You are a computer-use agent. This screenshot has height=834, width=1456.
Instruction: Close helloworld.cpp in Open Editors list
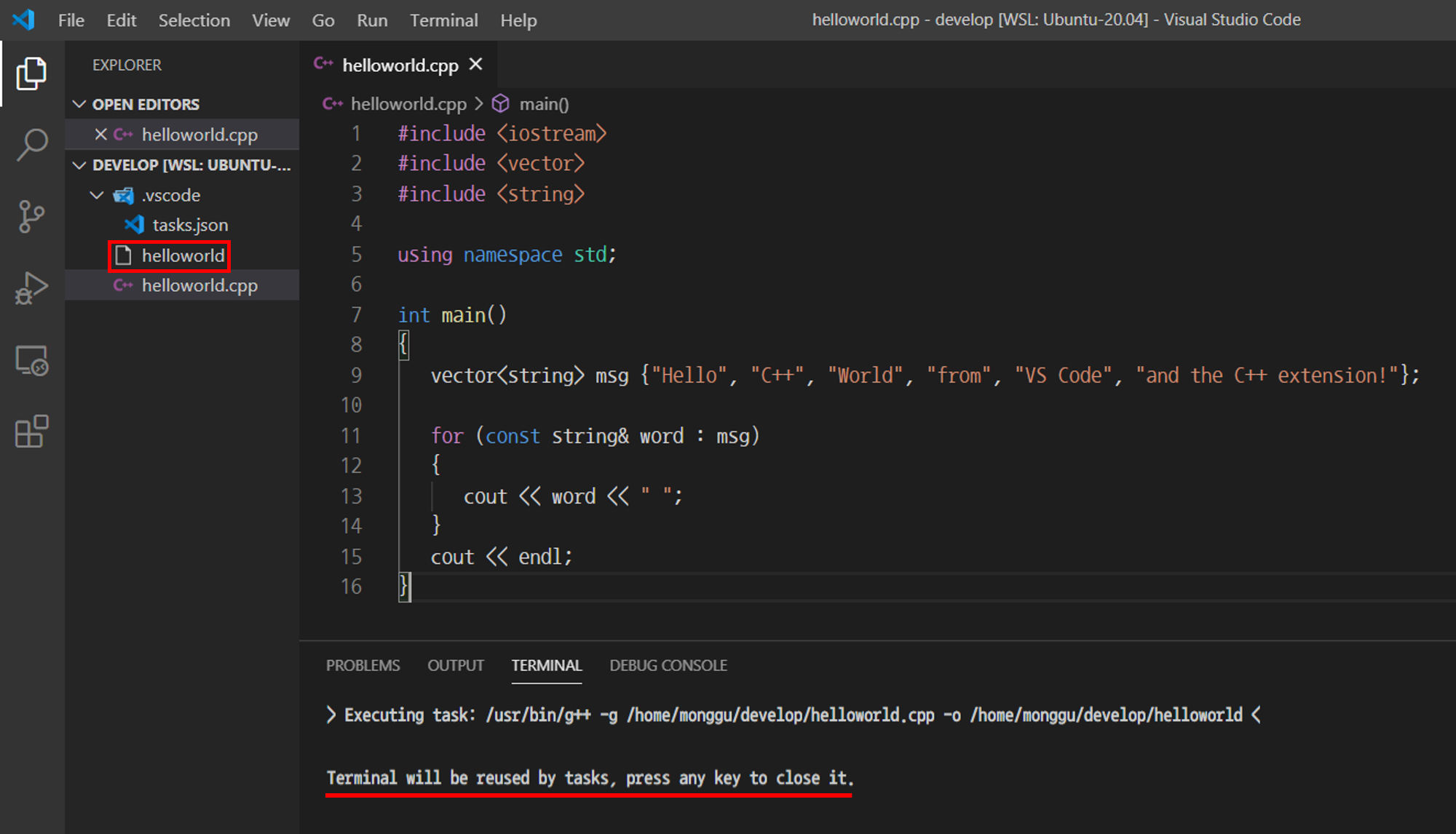tap(100, 135)
